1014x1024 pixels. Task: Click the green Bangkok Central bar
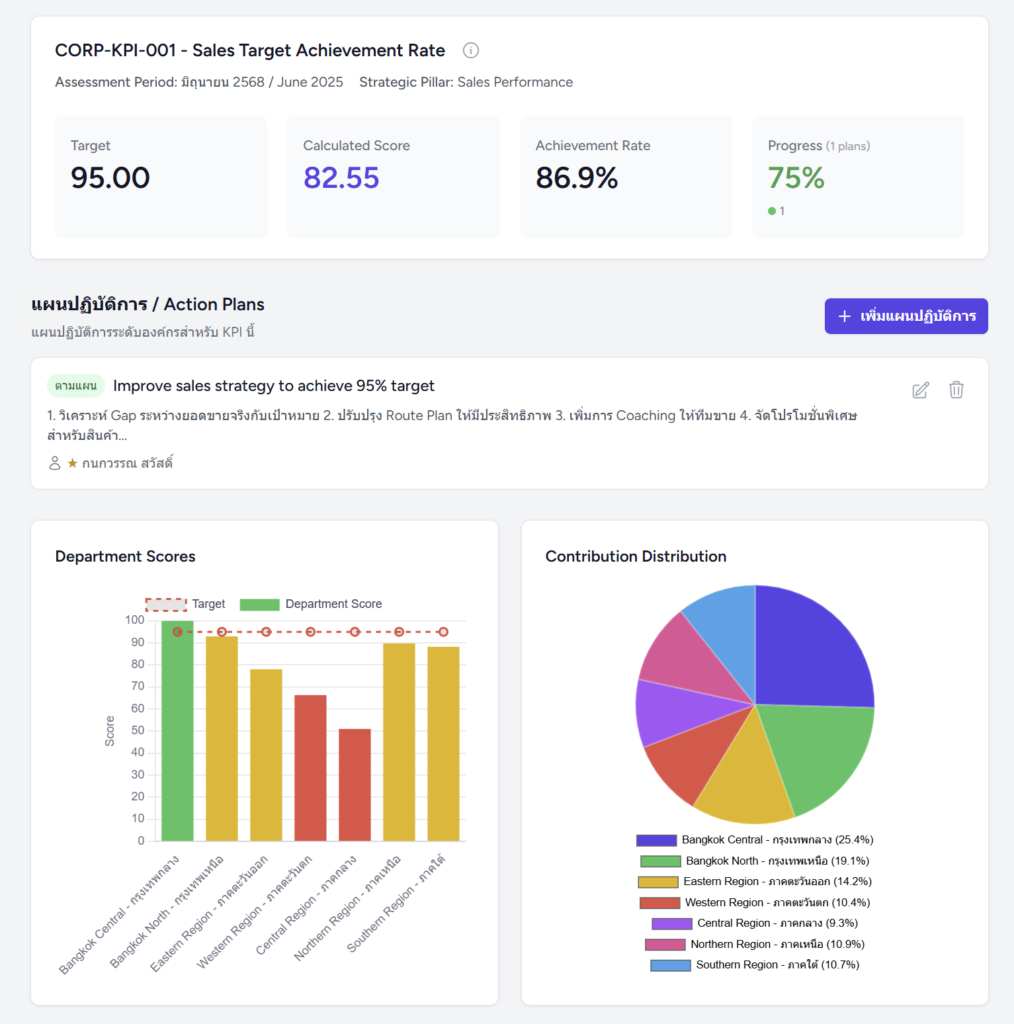click(177, 730)
